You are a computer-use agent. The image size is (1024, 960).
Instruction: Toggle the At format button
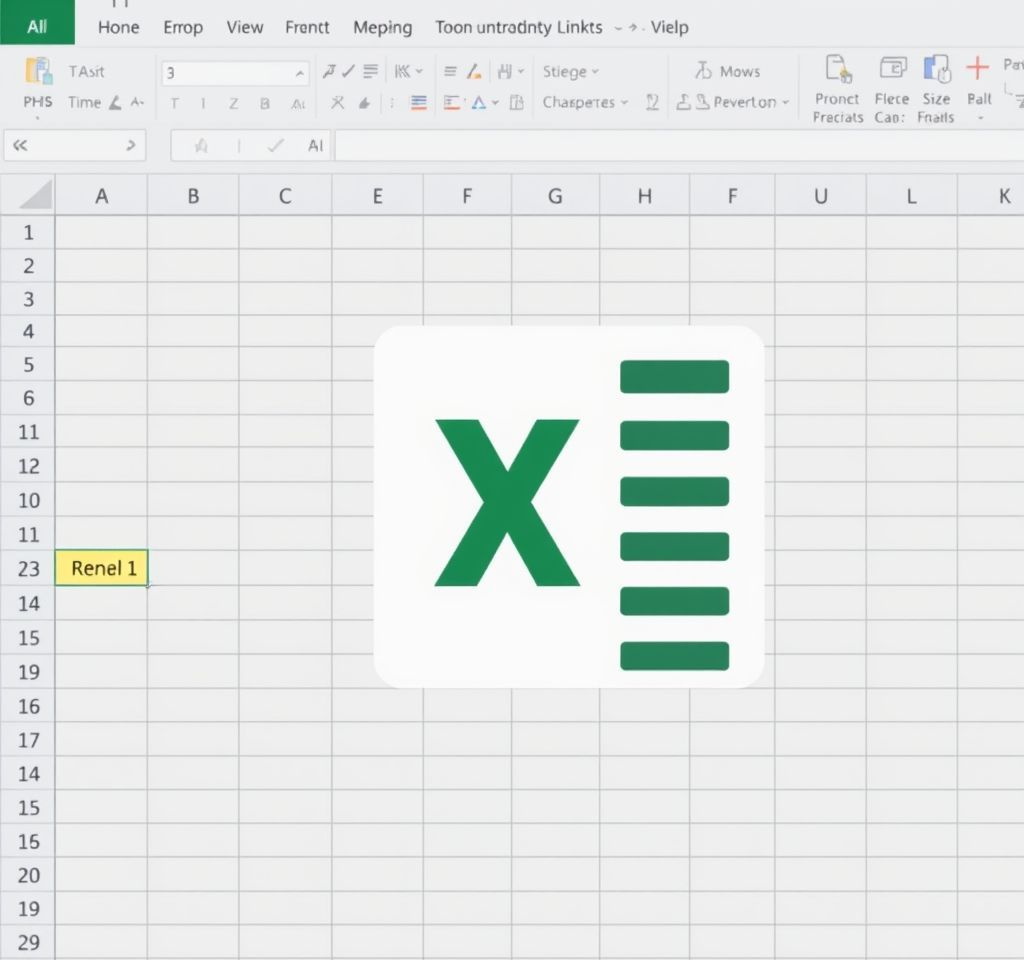pos(298,104)
